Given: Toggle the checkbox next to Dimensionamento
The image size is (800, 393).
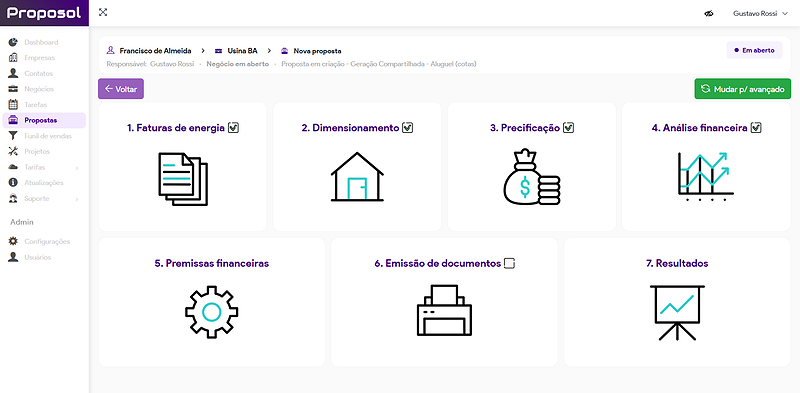Looking at the screenshot, I should coord(408,128).
